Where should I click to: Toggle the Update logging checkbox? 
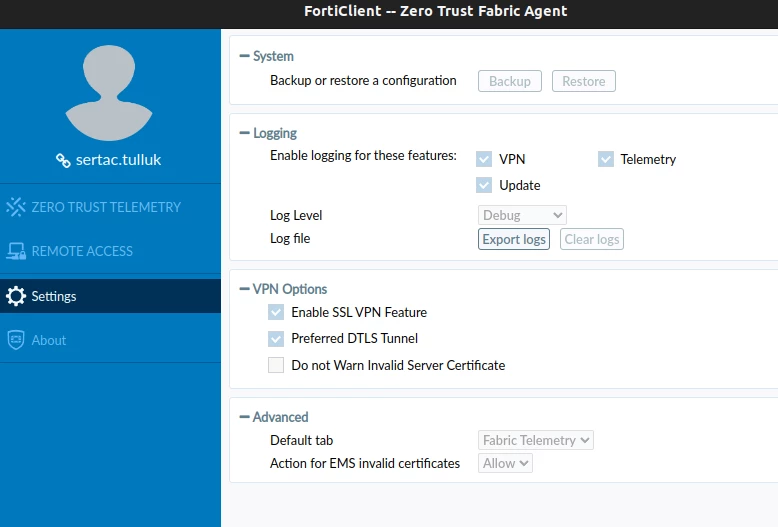(484, 185)
